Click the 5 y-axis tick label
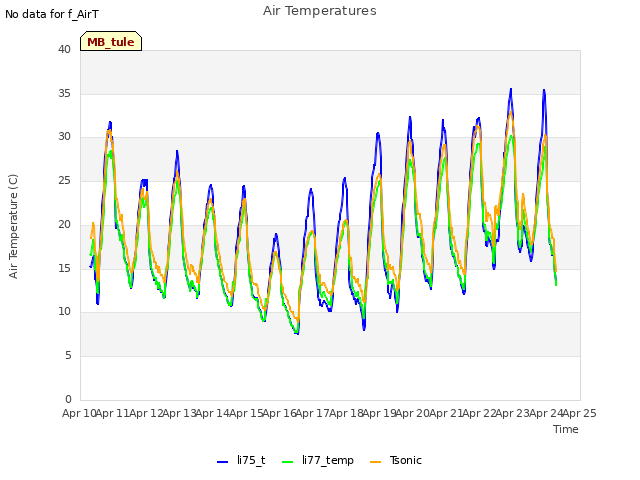This screenshot has width=640, height=480. coord(68,356)
